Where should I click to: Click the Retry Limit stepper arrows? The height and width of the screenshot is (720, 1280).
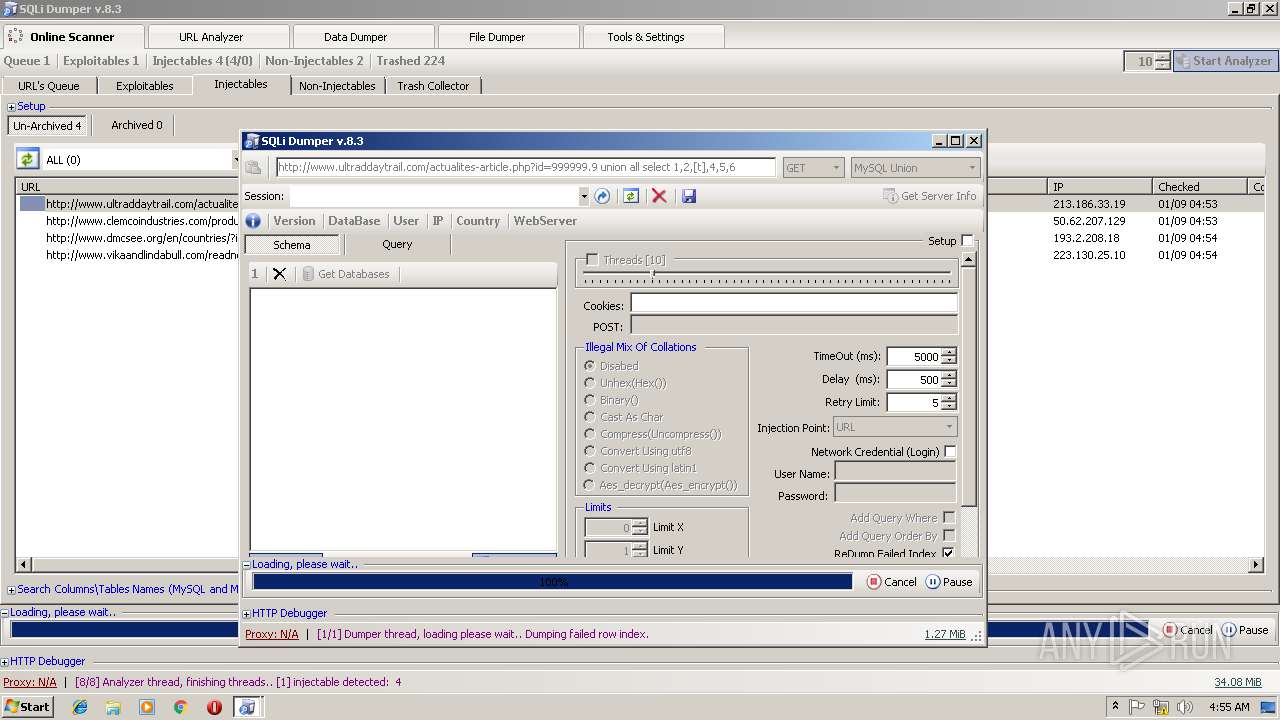coord(949,402)
